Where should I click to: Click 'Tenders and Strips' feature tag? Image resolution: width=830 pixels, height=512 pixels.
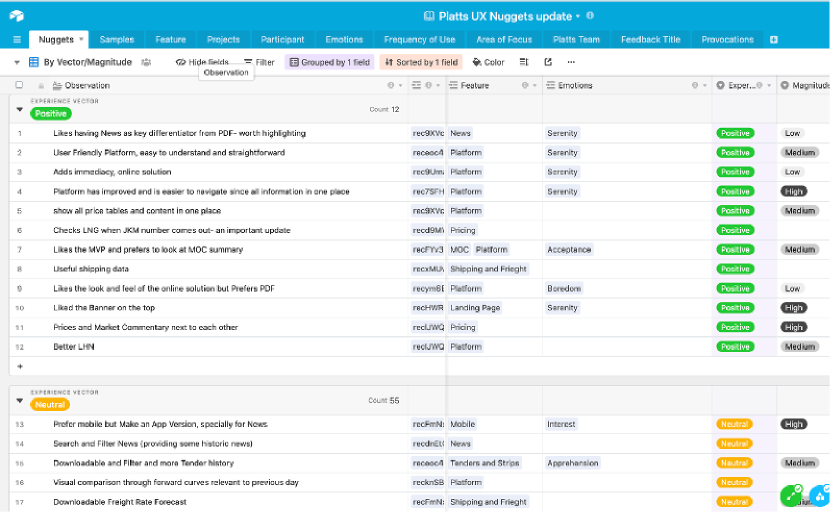coord(485,463)
